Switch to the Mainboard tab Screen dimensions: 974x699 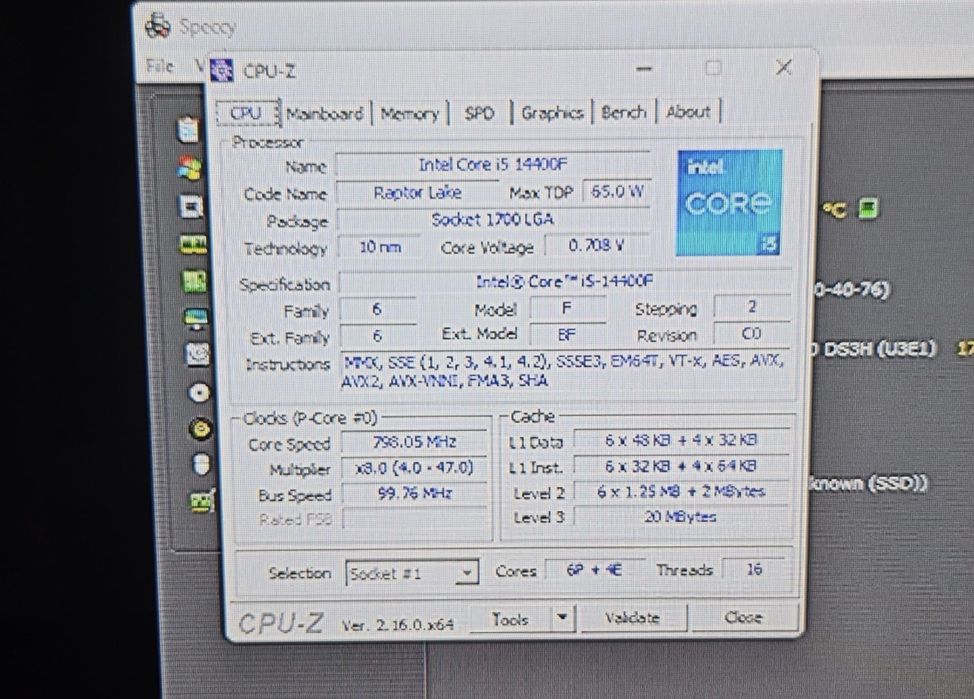click(x=324, y=114)
